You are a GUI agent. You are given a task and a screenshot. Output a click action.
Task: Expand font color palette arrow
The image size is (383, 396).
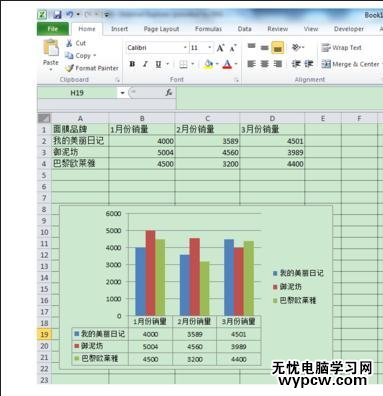(236, 64)
